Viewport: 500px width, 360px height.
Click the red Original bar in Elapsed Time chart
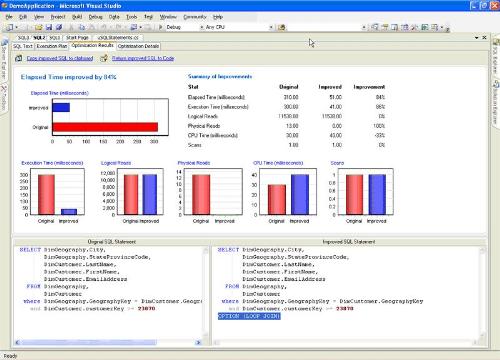coord(105,127)
